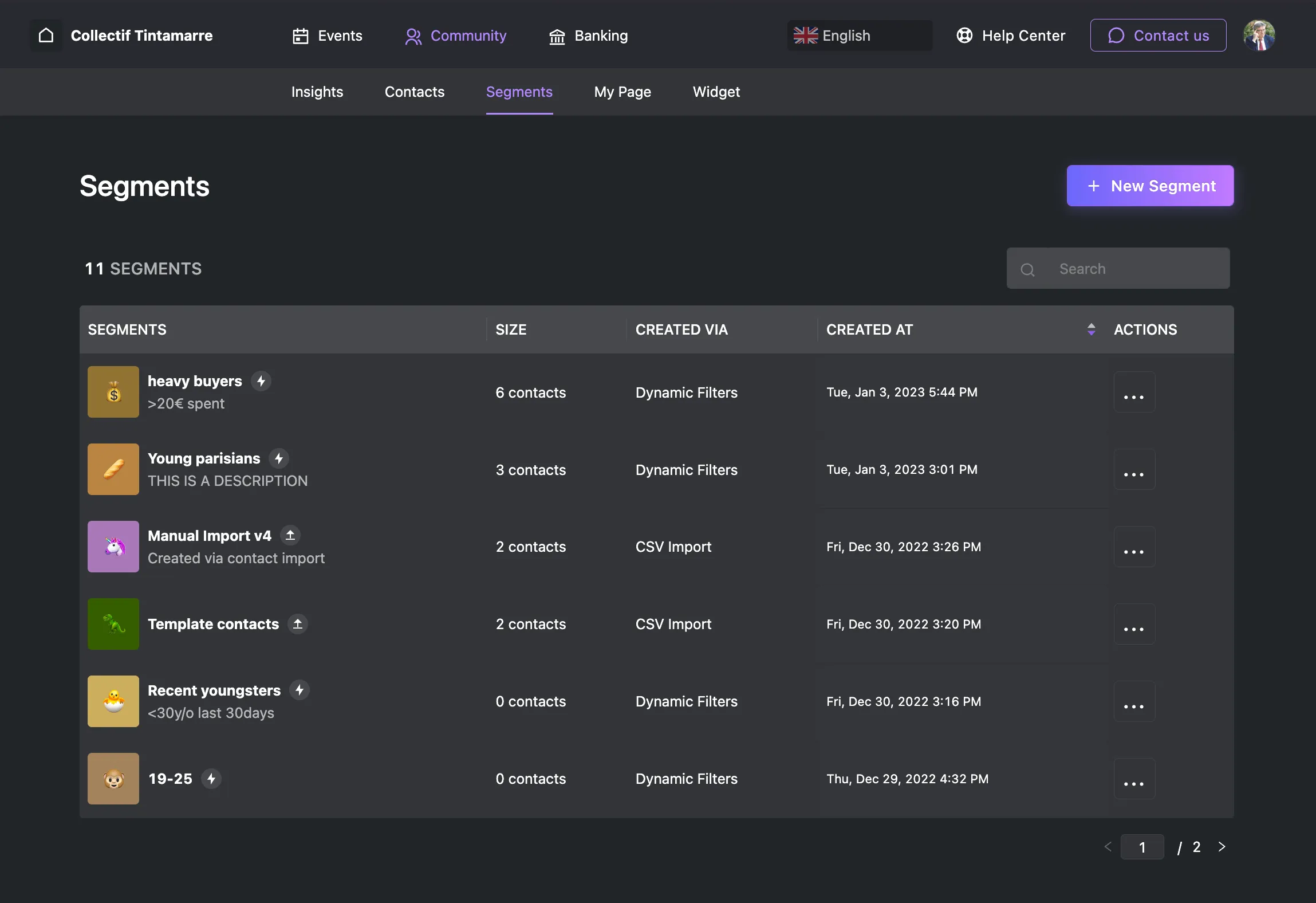Screen dimensions: 1316x903
Task: Toggle Created At column sort arrows
Action: click(x=1091, y=329)
